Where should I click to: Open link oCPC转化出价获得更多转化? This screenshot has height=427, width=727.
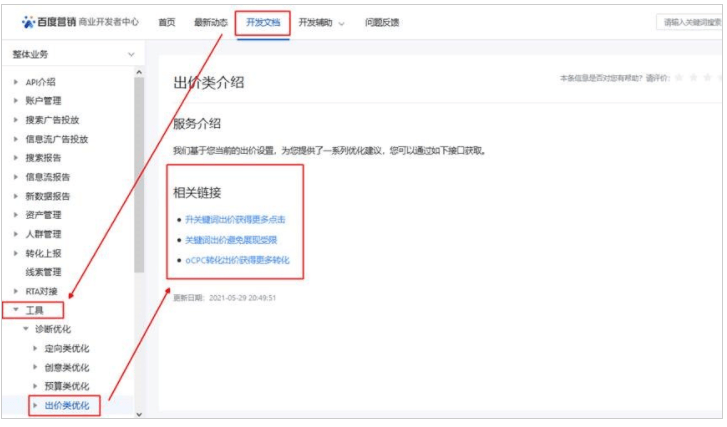(x=237, y=260)
